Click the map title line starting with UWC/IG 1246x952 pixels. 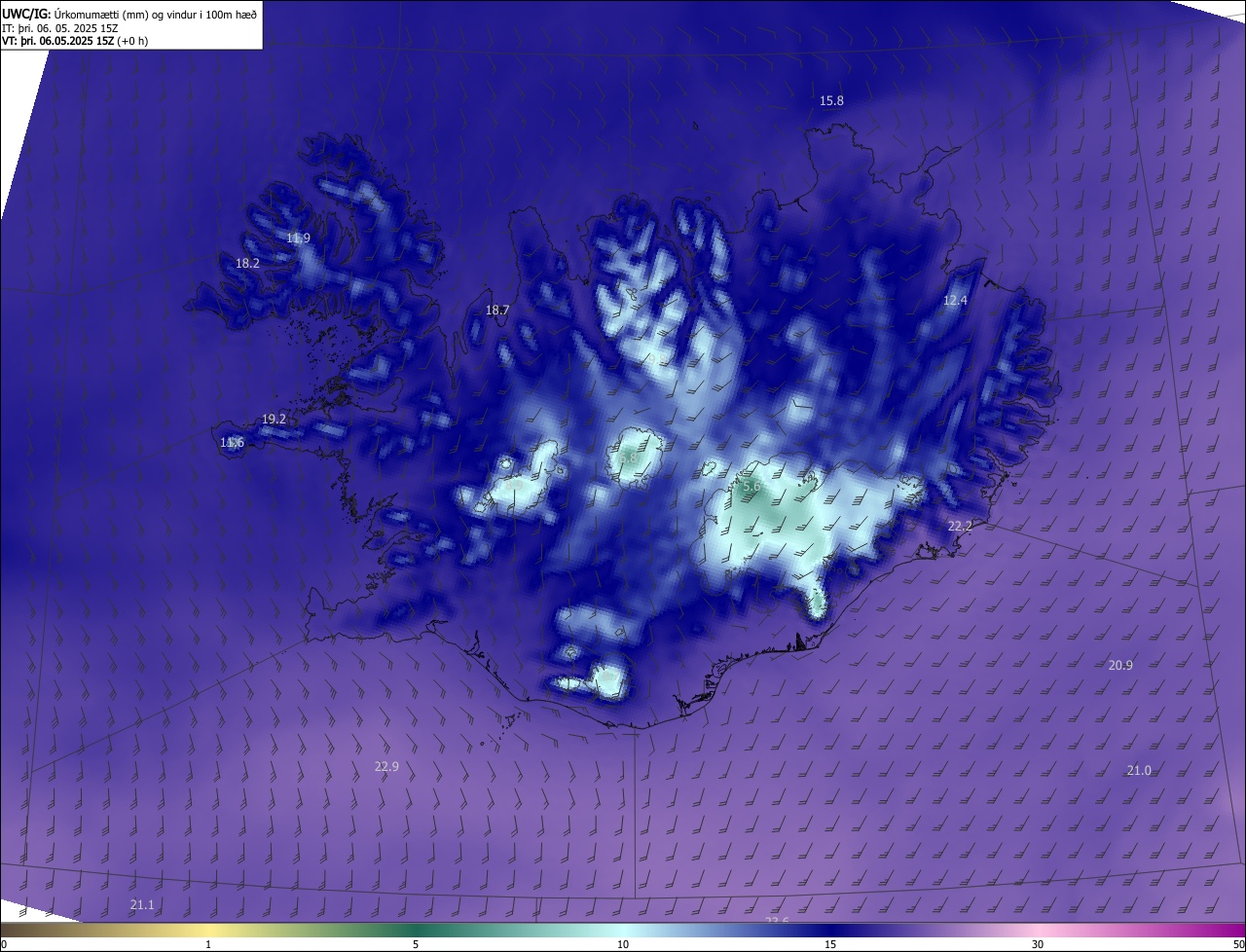coord(129,13)
